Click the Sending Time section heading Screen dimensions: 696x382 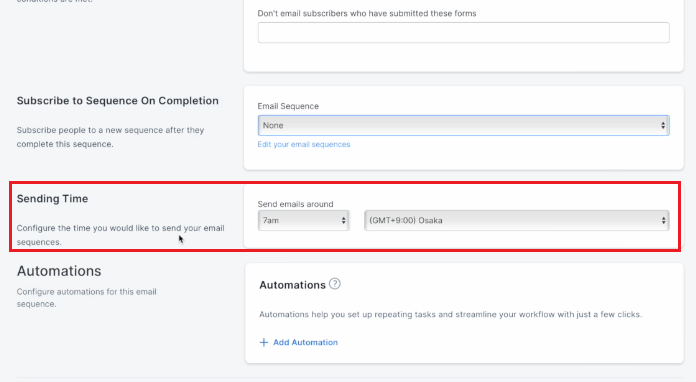[52, 199]
